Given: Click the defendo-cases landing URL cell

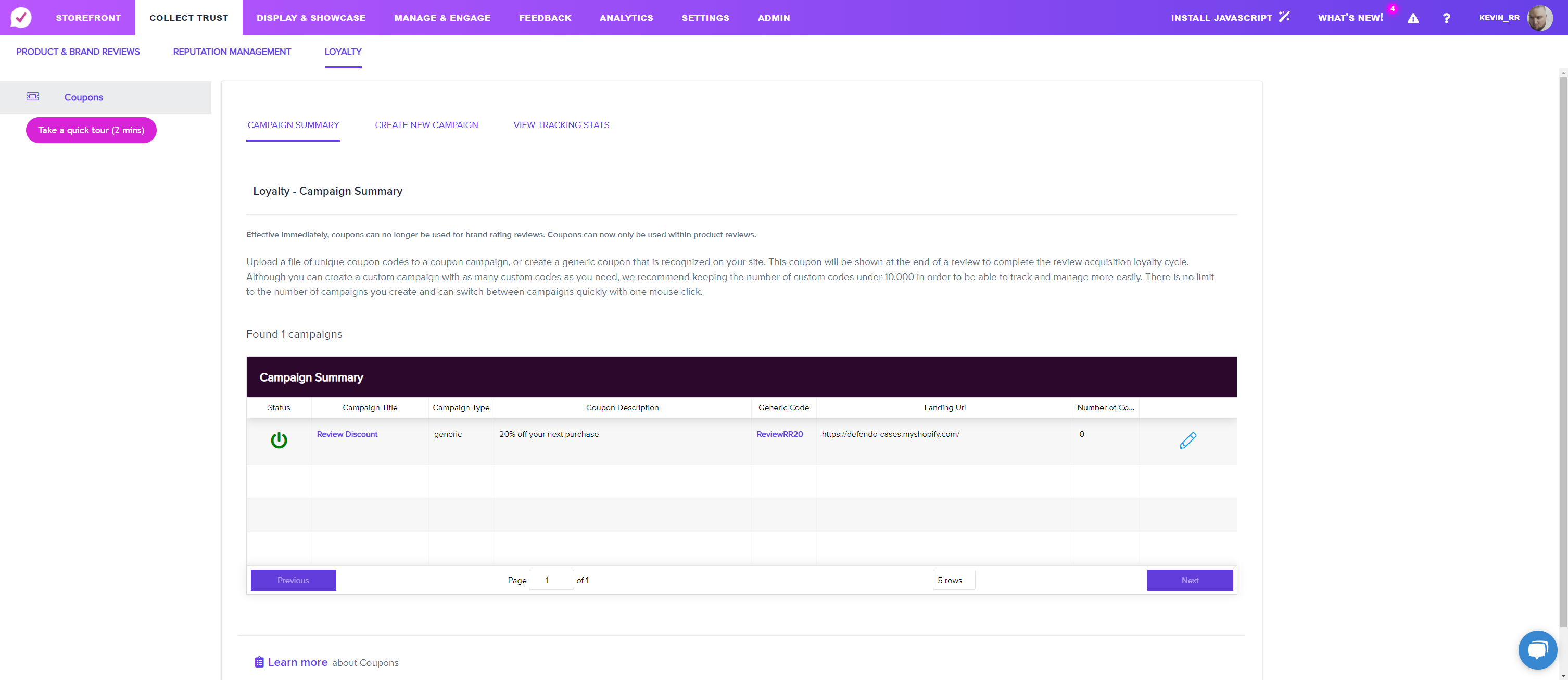Looking at the screenshot, I should 891,434.
